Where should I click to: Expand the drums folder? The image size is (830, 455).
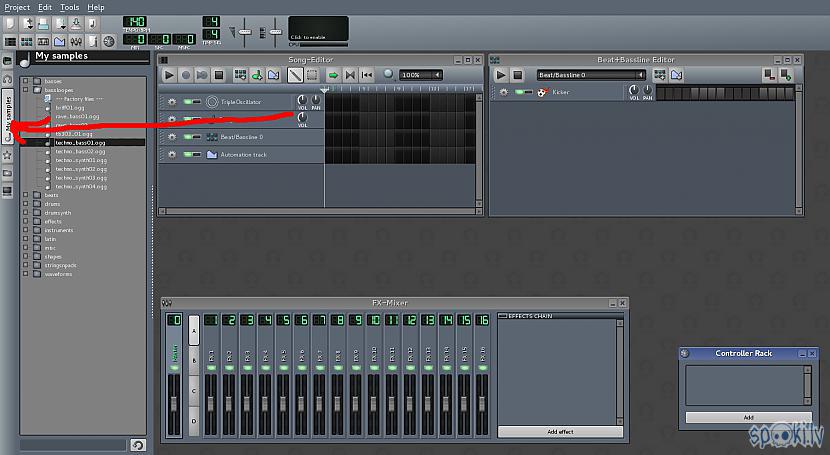point(25,204)
